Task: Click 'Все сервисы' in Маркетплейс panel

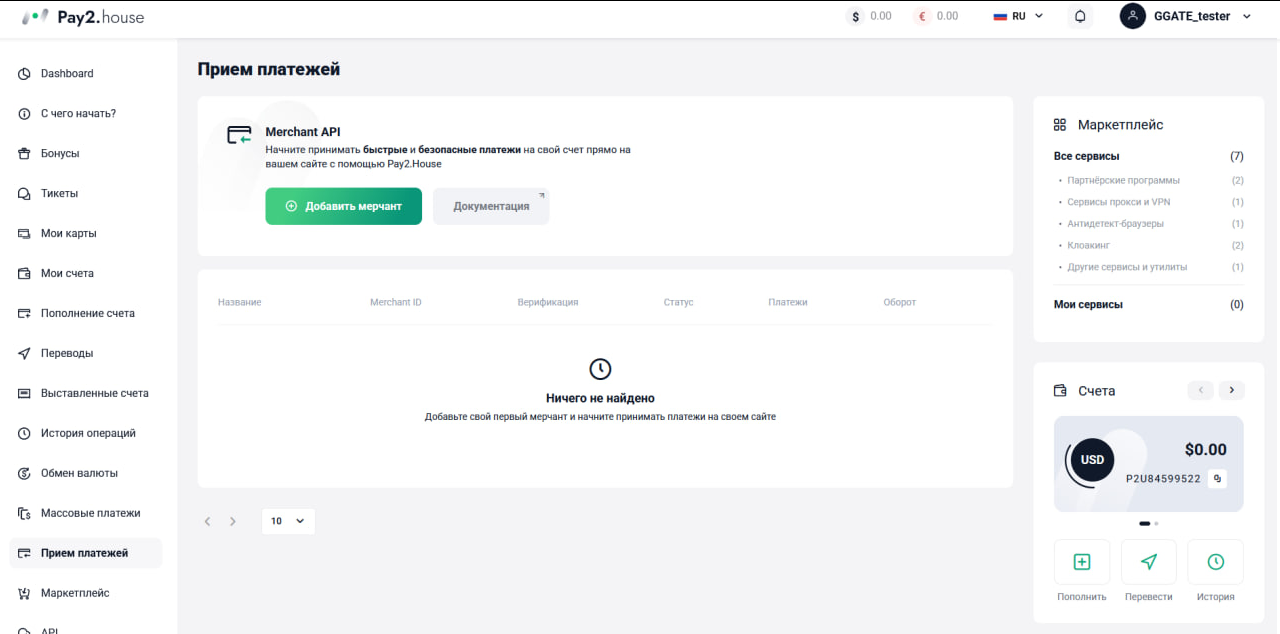Action: coord(1087,156)
